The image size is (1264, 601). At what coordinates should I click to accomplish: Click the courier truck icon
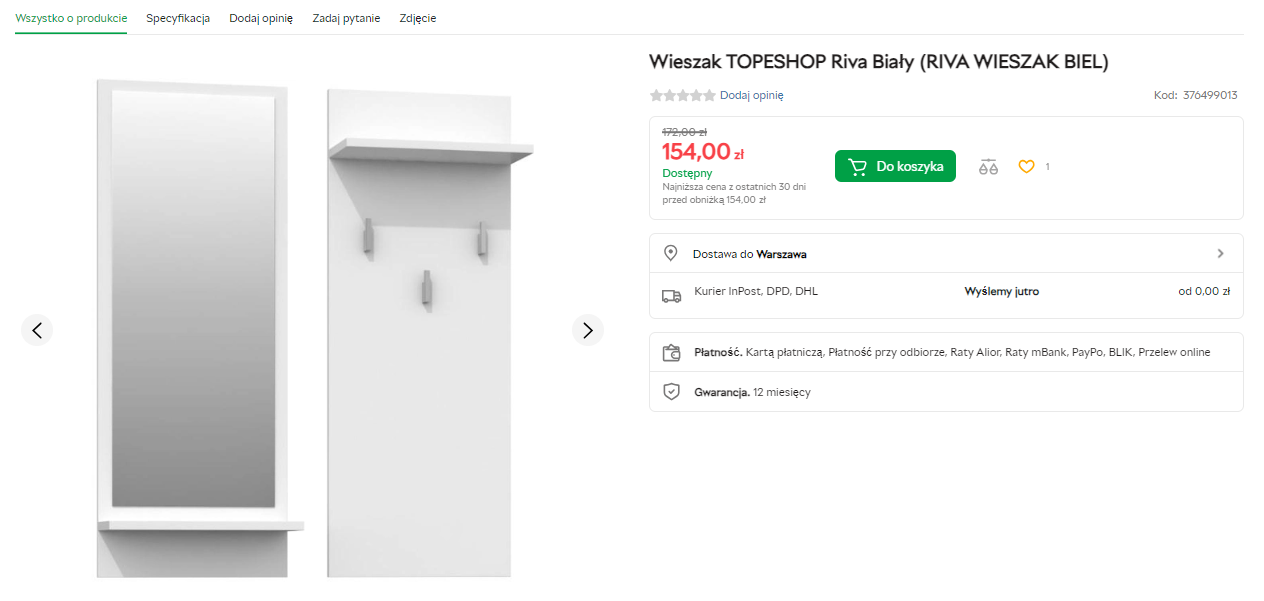click(x=671, y=296)
